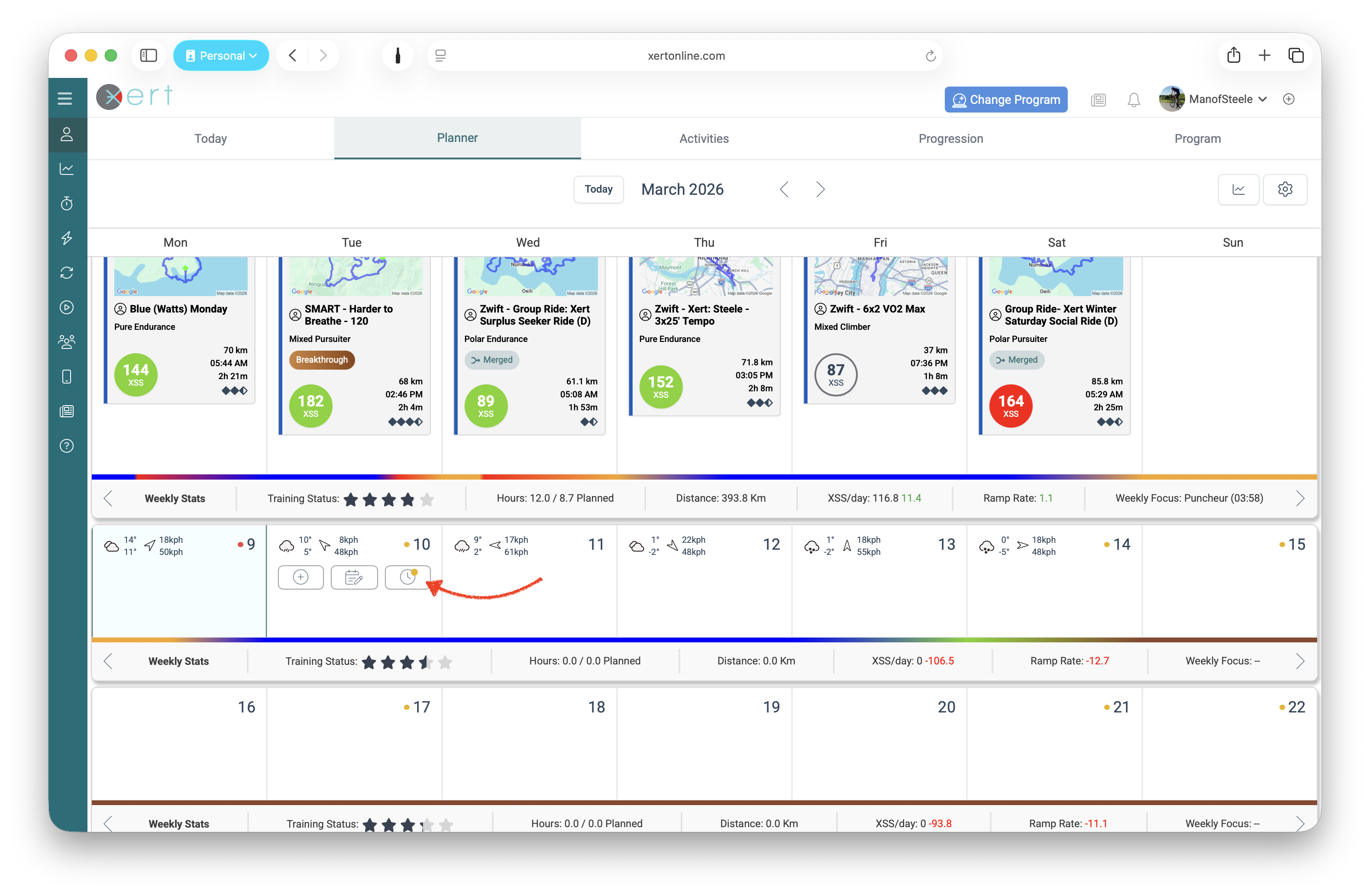The image size is (1370, 896).
Task: Open Xert Surplus Seeker Ride activity
Action: pos(535,316)
